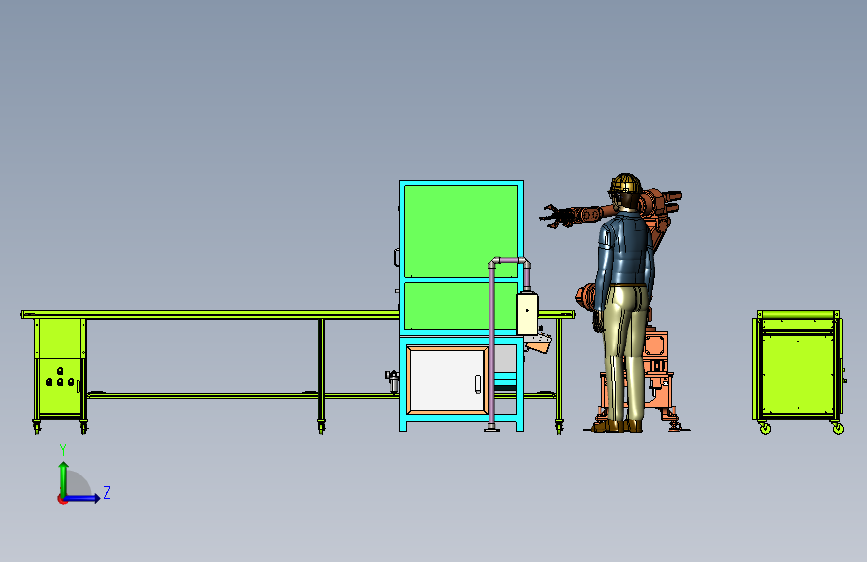Select the long yellow conveyor table top

tap(210, 314)
